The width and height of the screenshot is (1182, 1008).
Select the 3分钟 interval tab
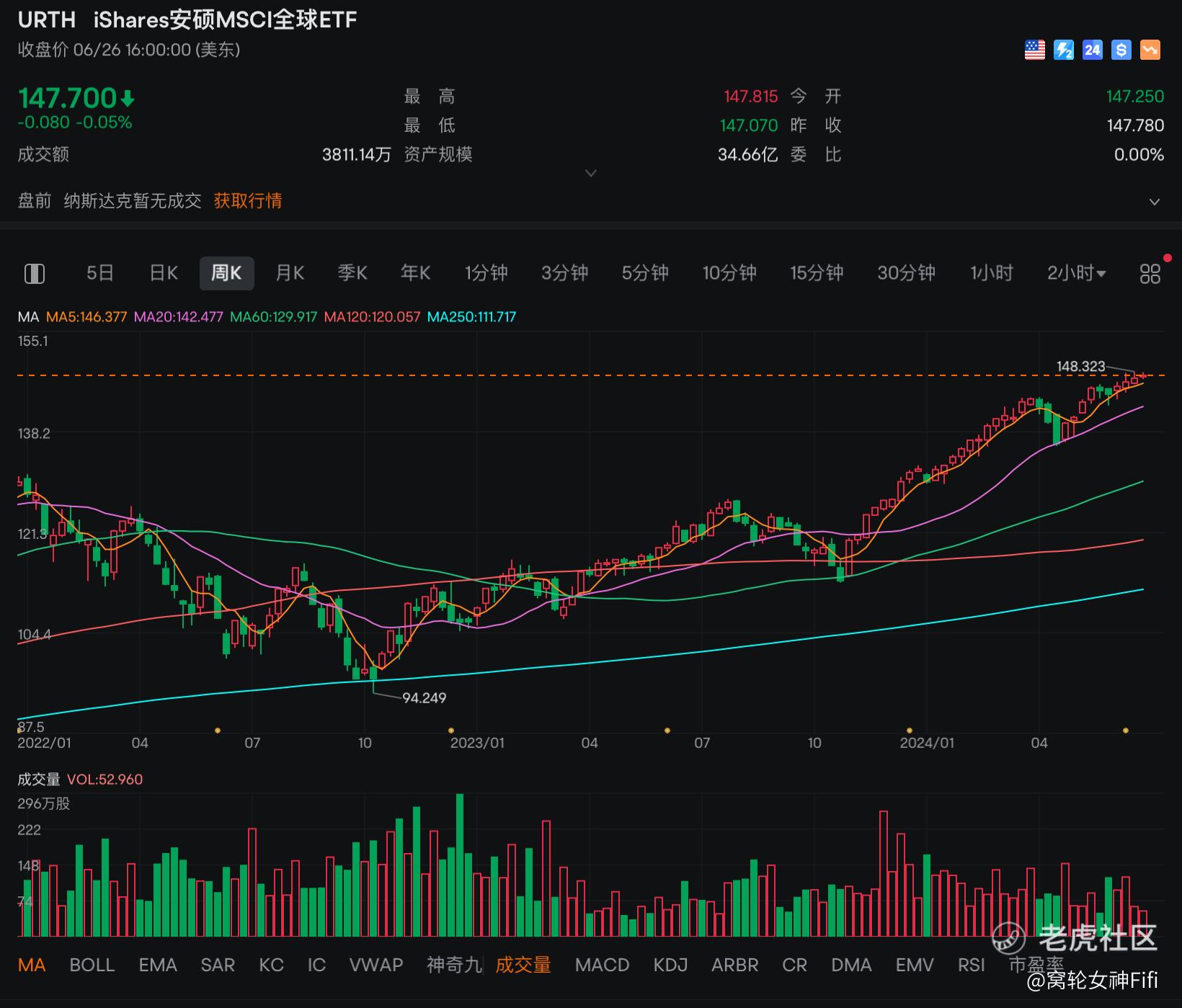click(x=565, y=273)
